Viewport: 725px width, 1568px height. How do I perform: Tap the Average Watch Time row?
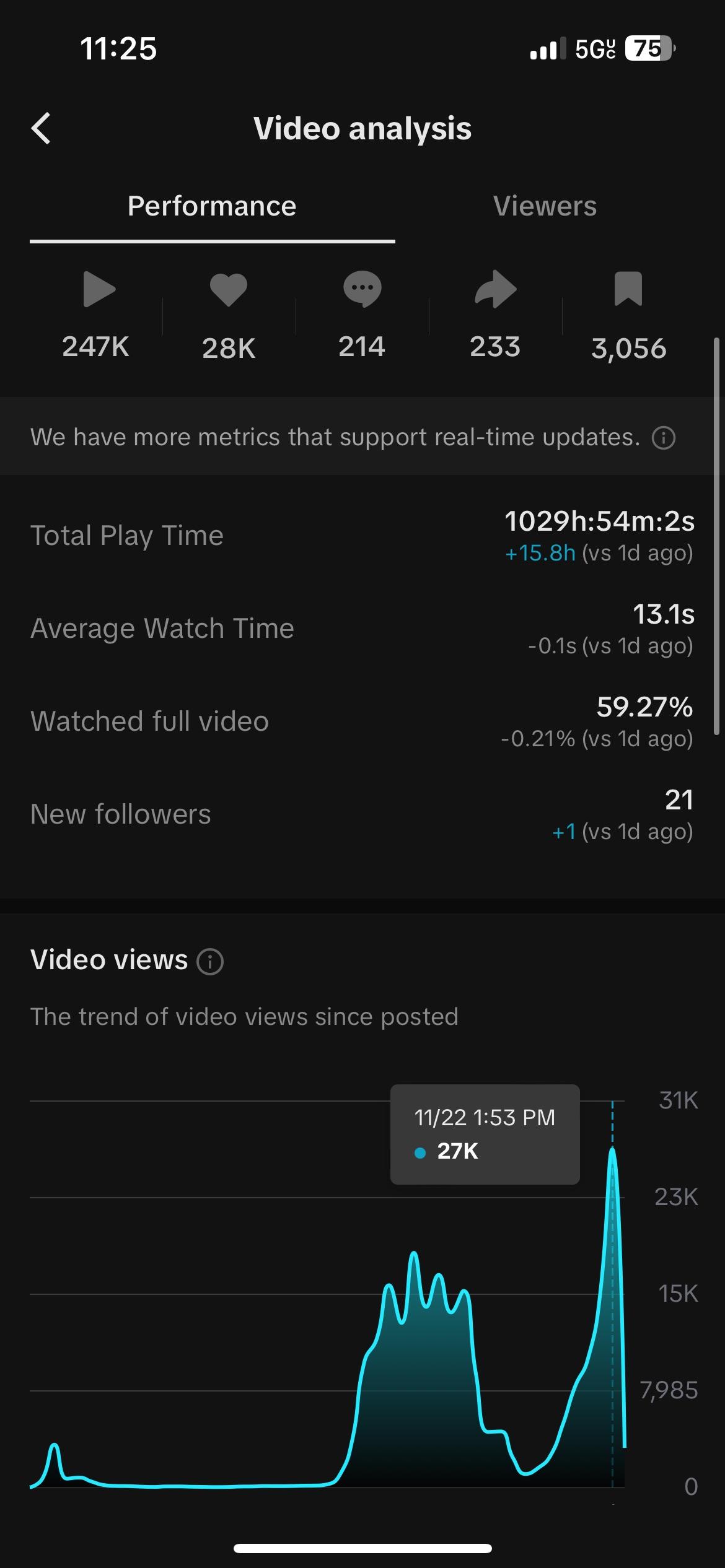click(362, 629)
